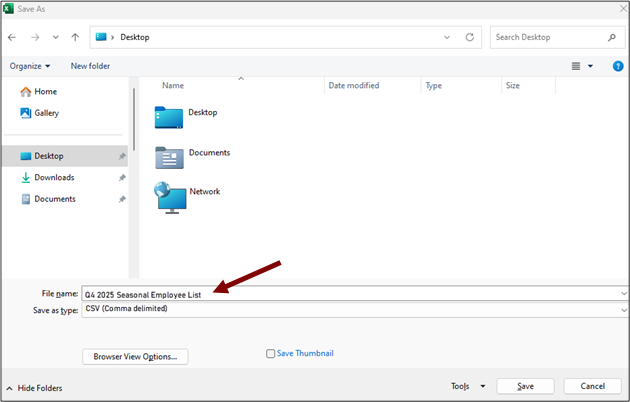
Task: Open the help question mark icon
Action: point(617,66)
